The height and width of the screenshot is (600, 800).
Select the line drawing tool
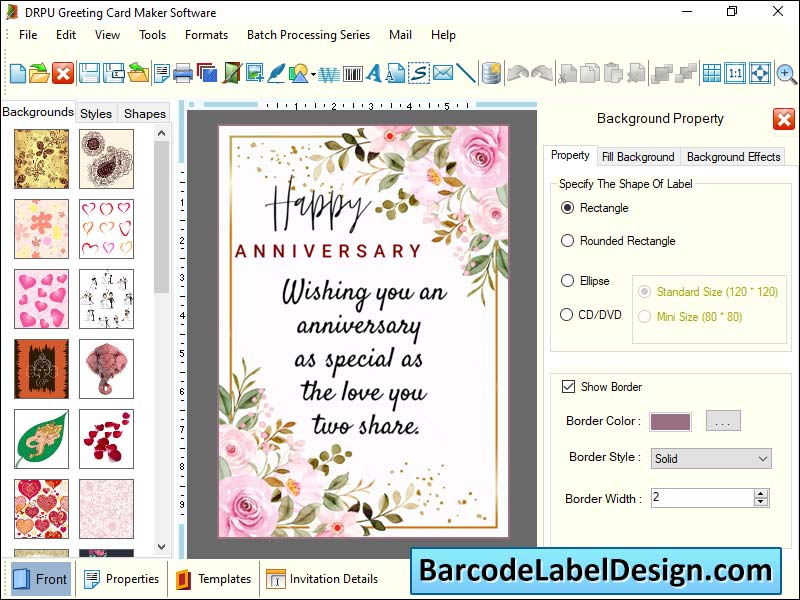[465, 72]
